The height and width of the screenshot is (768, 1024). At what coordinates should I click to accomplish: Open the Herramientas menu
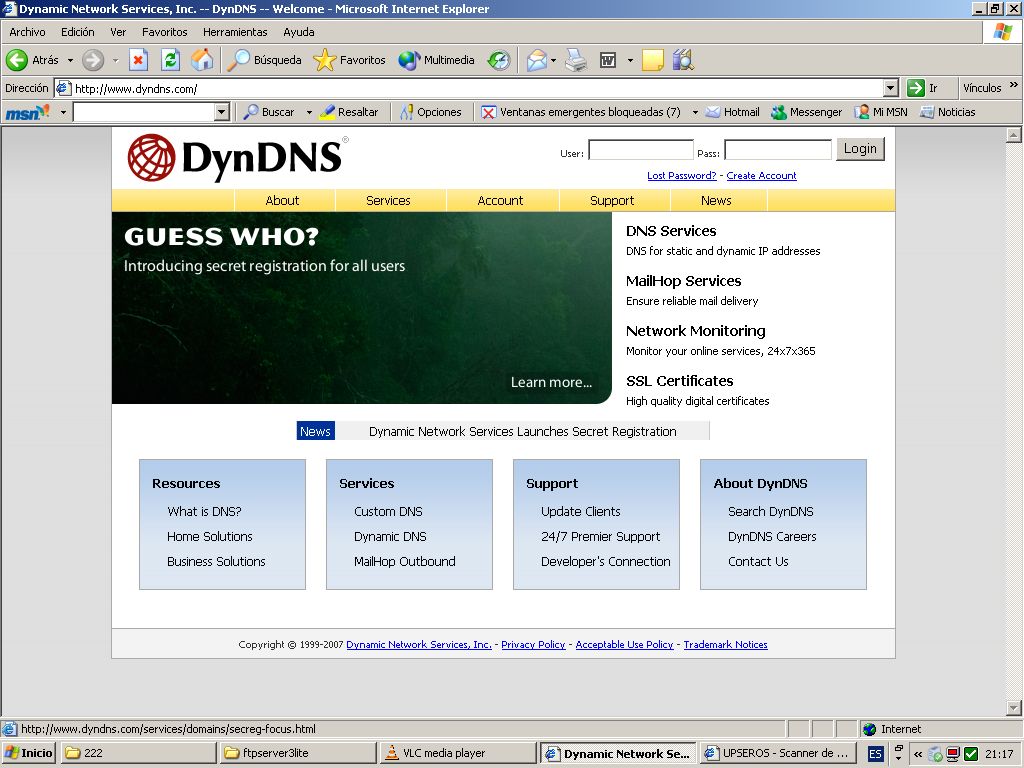click(235, 32)
